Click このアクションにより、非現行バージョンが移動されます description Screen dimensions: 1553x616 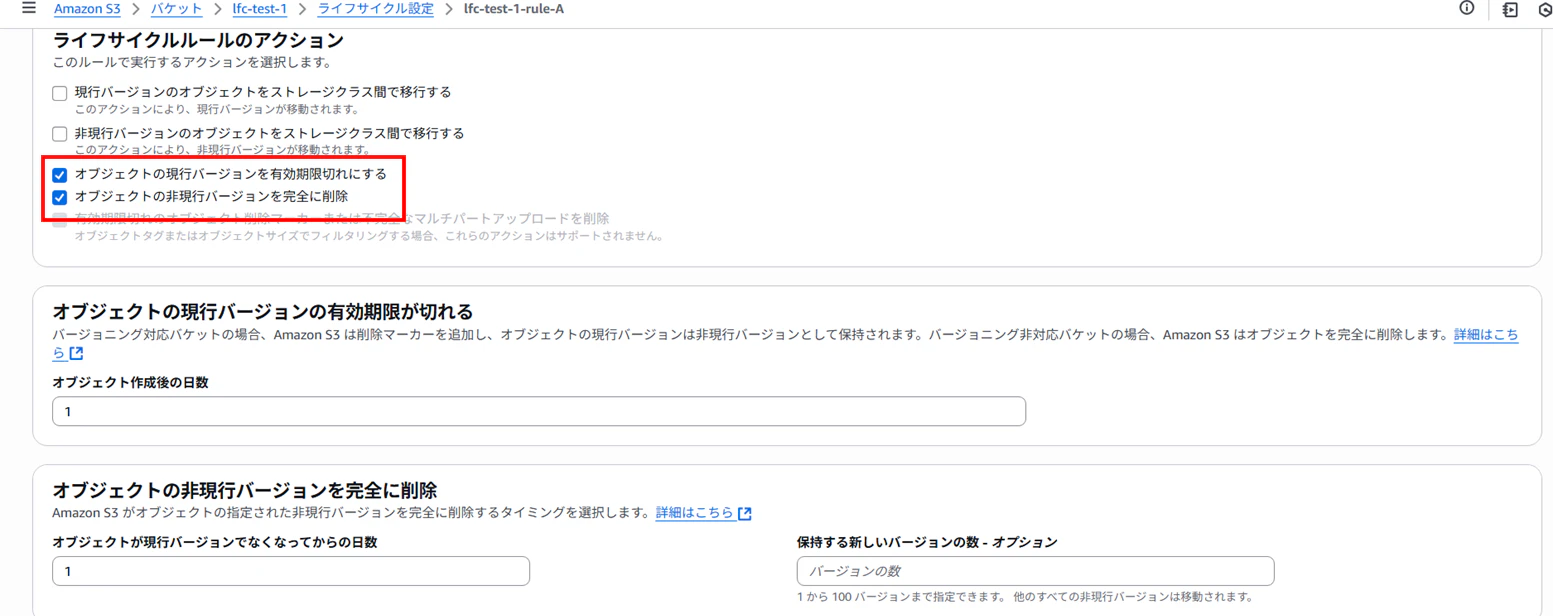tap(223, 150)
